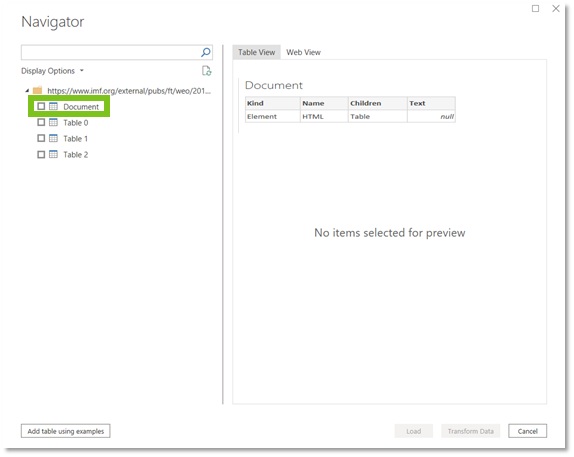Click the Document table icon
Image resolution: width=574 pixels, height=457 pixels.
(53, 107)
